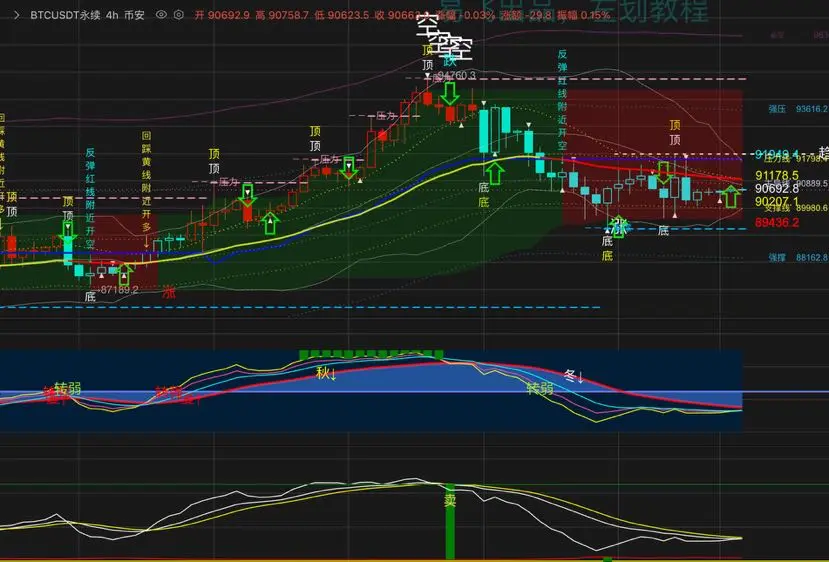This screenshot has width=829, height=562.
Task: Click the 秋↓ label in oscillator panel
Action: [326, 373]
